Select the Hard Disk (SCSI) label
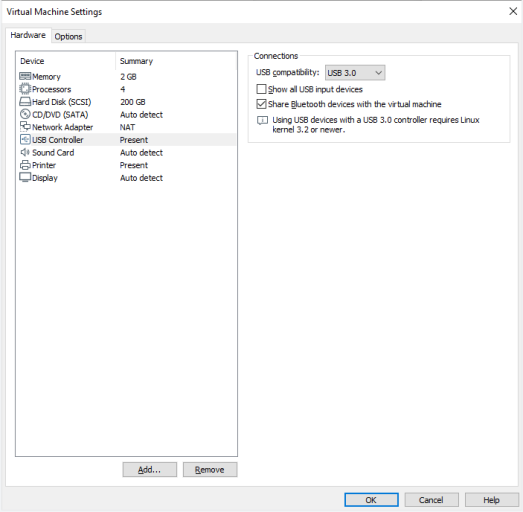 [x=62, y=102]
